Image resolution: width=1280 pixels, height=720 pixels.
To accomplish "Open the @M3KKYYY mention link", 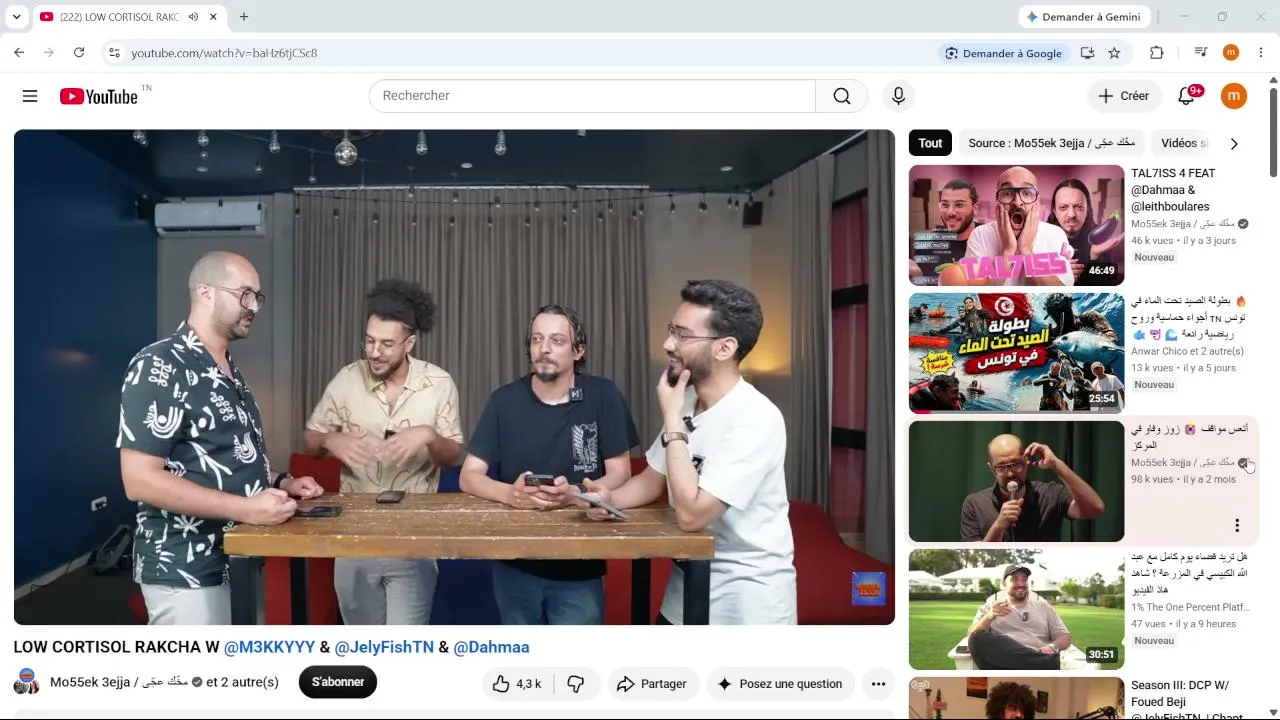I will (269, 647).
